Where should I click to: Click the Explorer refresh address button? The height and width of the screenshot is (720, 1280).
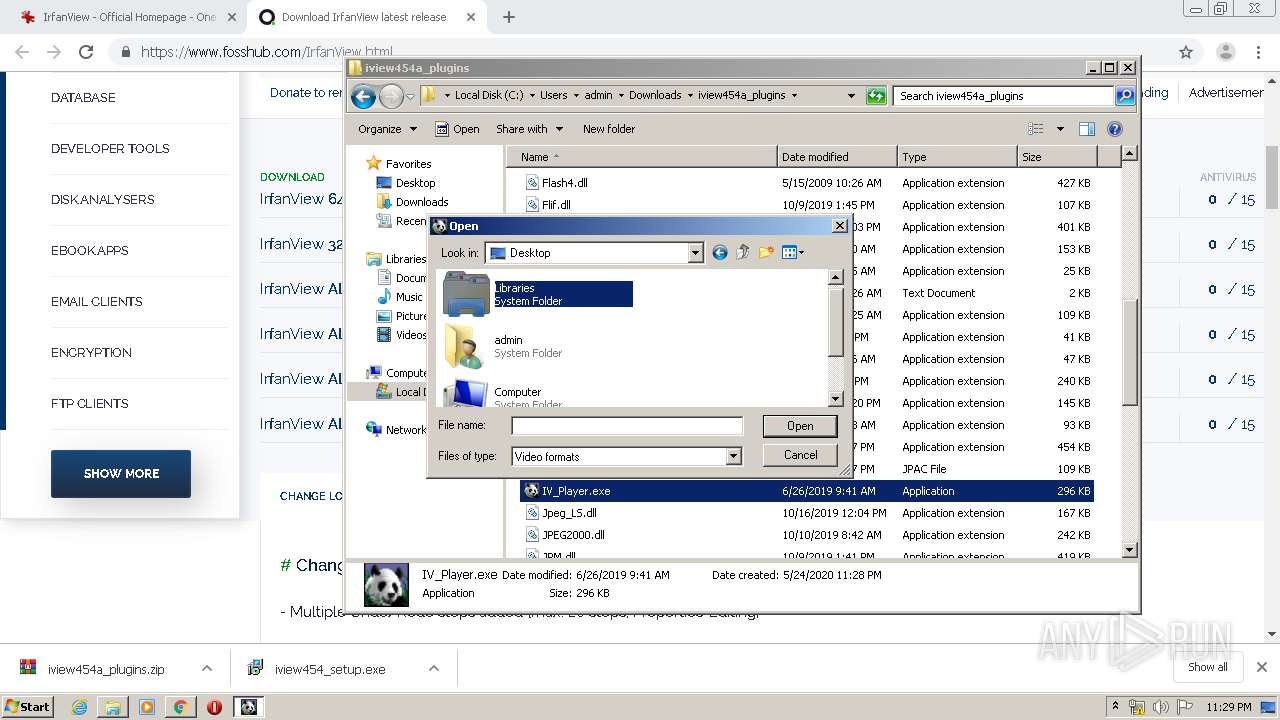876,96
